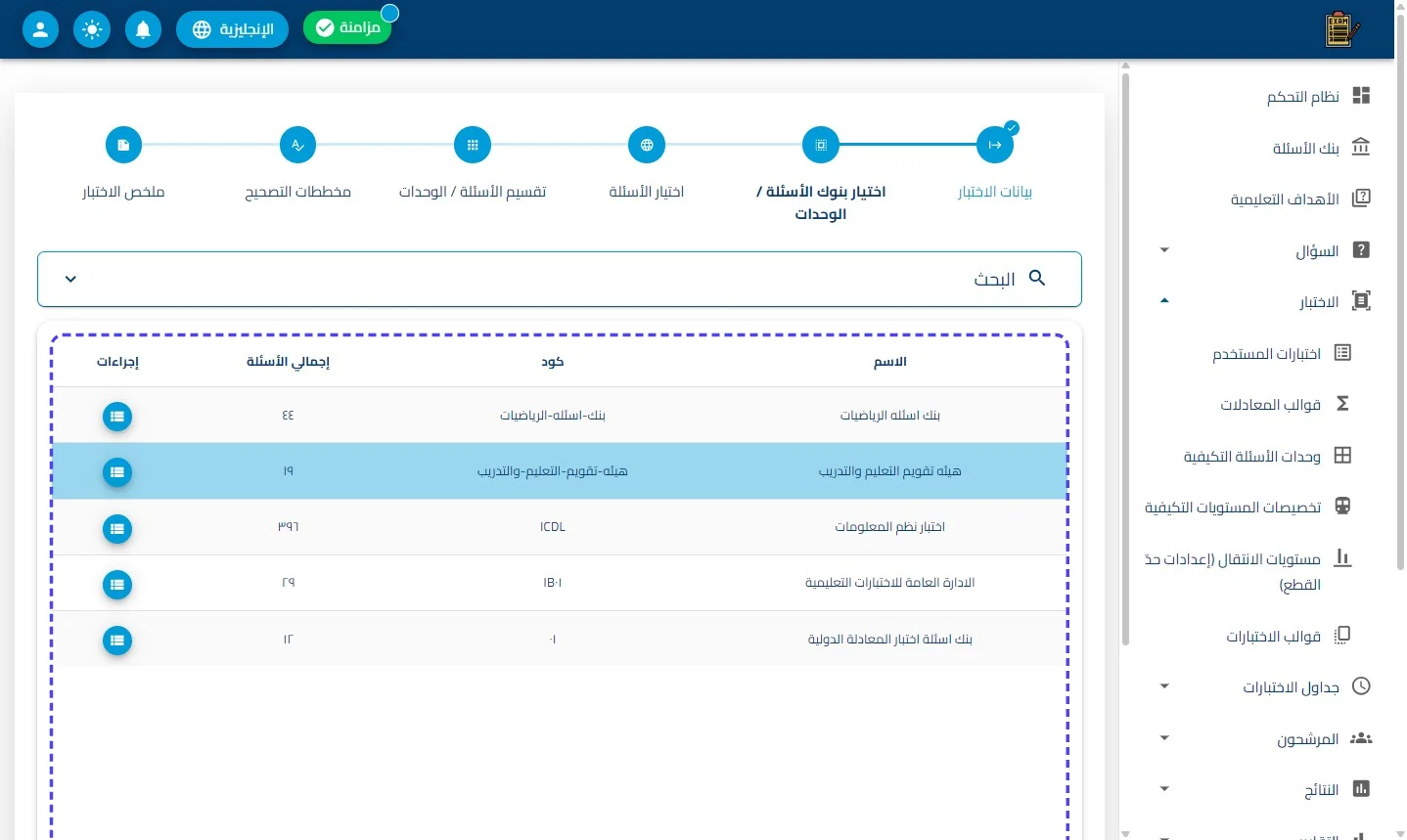Screen dimensions: 1407x840
Task: Open تقسيم الأسئلة / الوحدات step circle
Action: [x=473, y=145]
